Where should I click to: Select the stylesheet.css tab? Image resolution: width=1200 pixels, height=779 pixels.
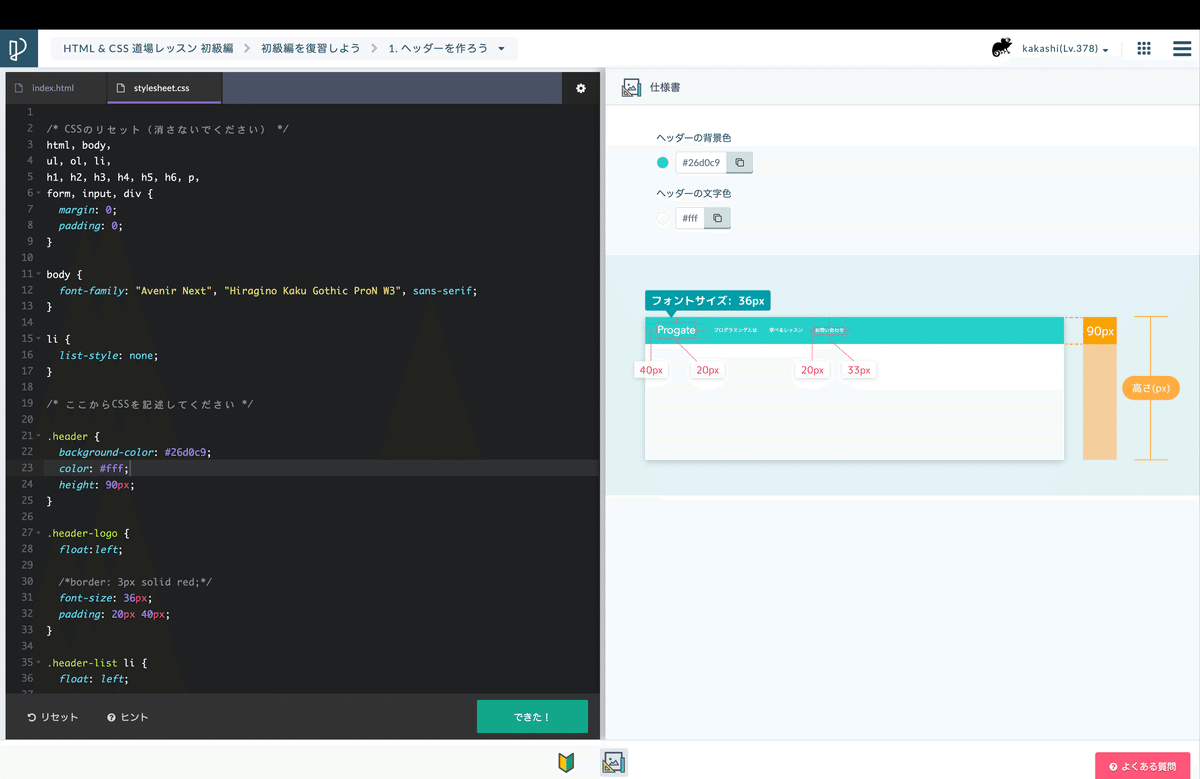(164, 88)
